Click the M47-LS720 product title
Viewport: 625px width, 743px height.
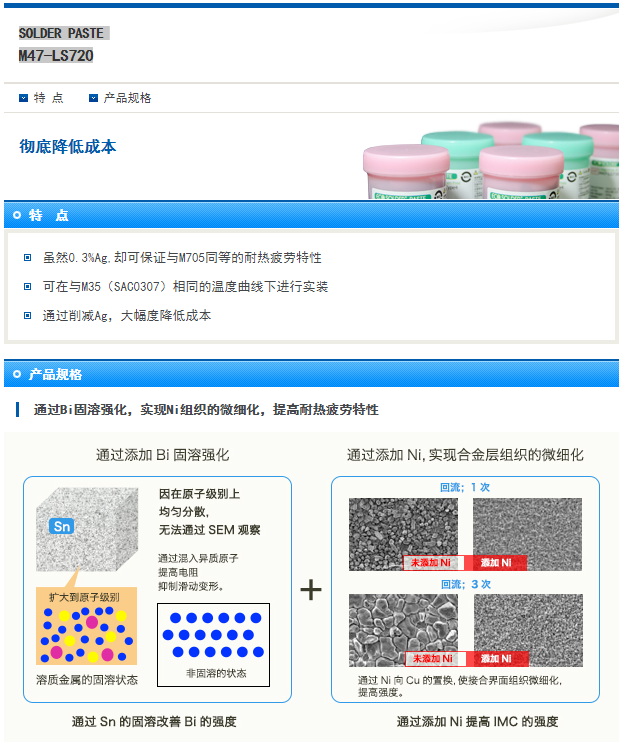pyautogui.click(x=56, y=56)
